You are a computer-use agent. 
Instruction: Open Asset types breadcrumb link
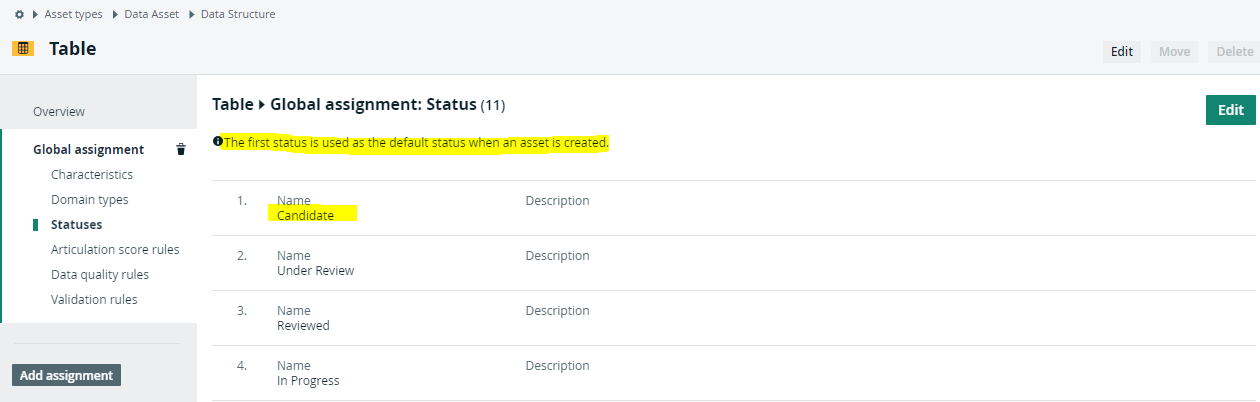[x=74, y=15]
